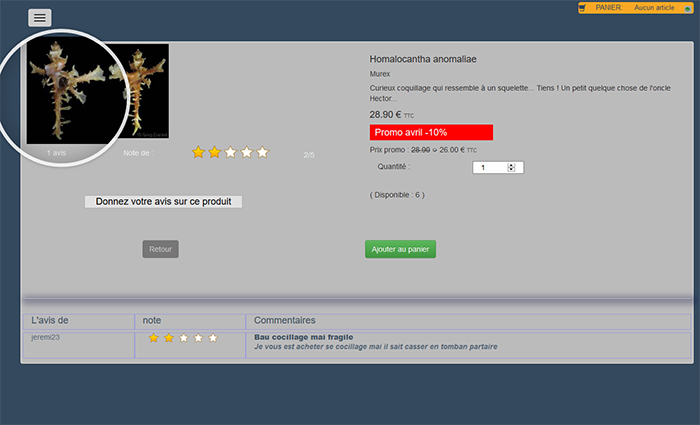Click the Disponible : 6 stock text
The height and width of the screenshot is (425, 700).
[397, 195]
